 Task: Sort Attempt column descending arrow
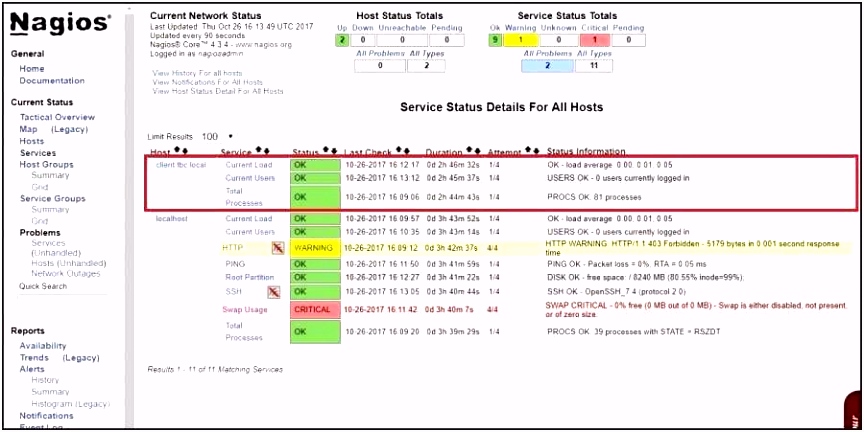click(536, 150)
